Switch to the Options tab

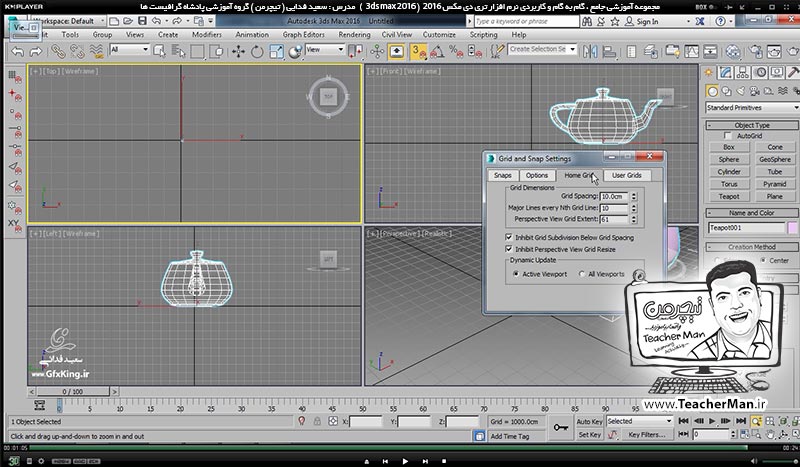(537, 175)
